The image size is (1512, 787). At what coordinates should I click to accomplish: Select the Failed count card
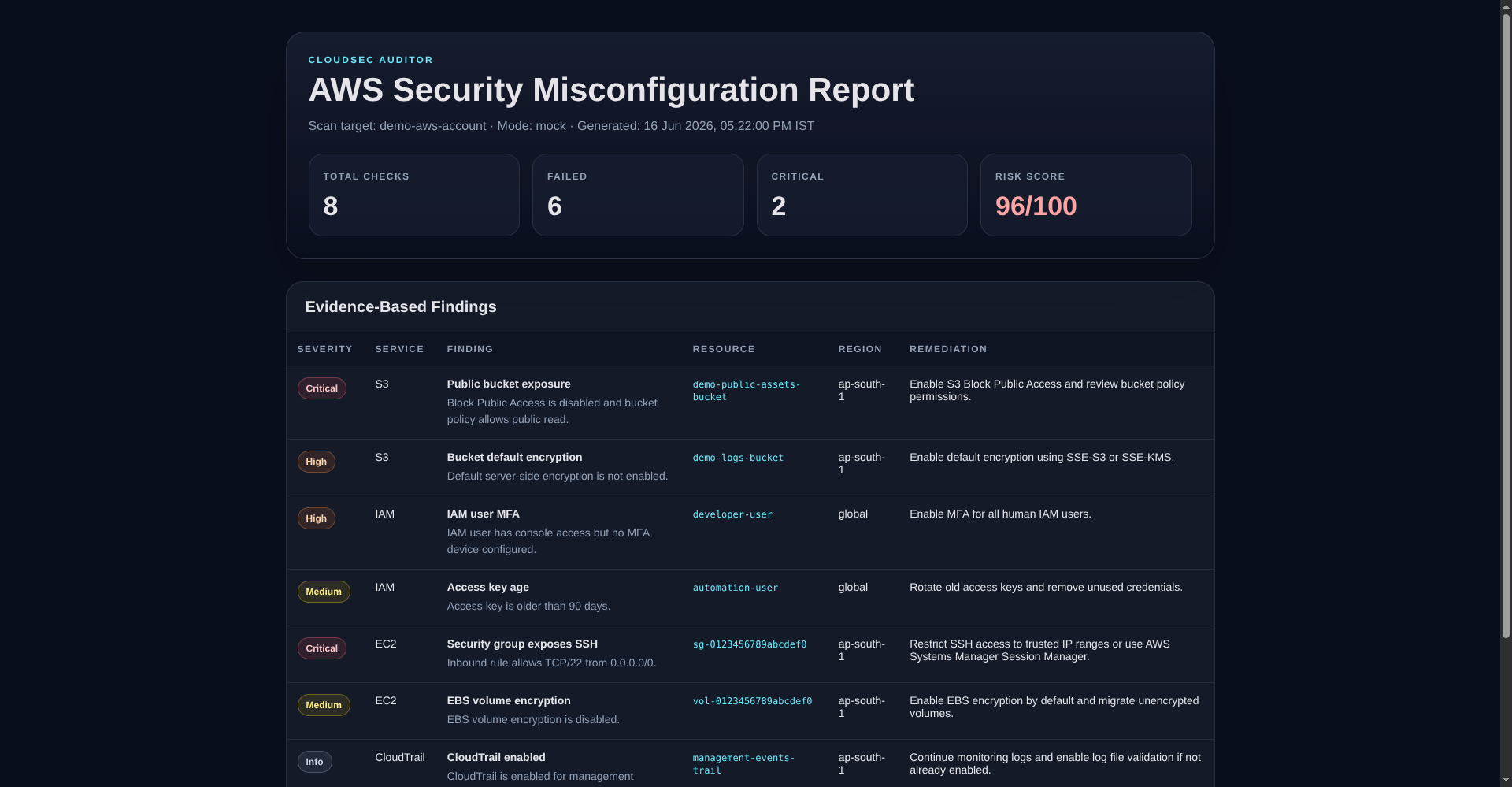click(638, 195)
